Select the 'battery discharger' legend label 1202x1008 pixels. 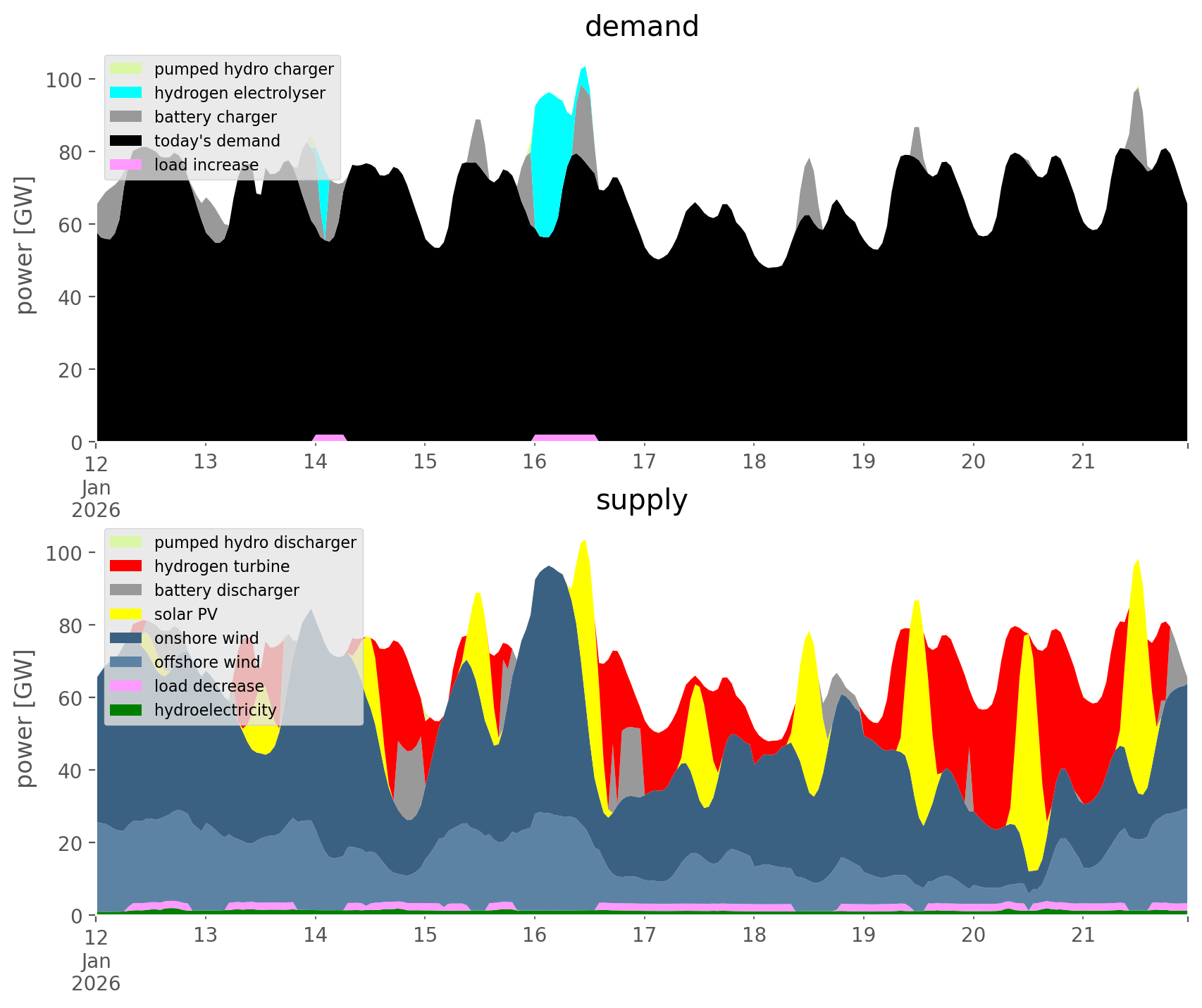pos(226,590)
